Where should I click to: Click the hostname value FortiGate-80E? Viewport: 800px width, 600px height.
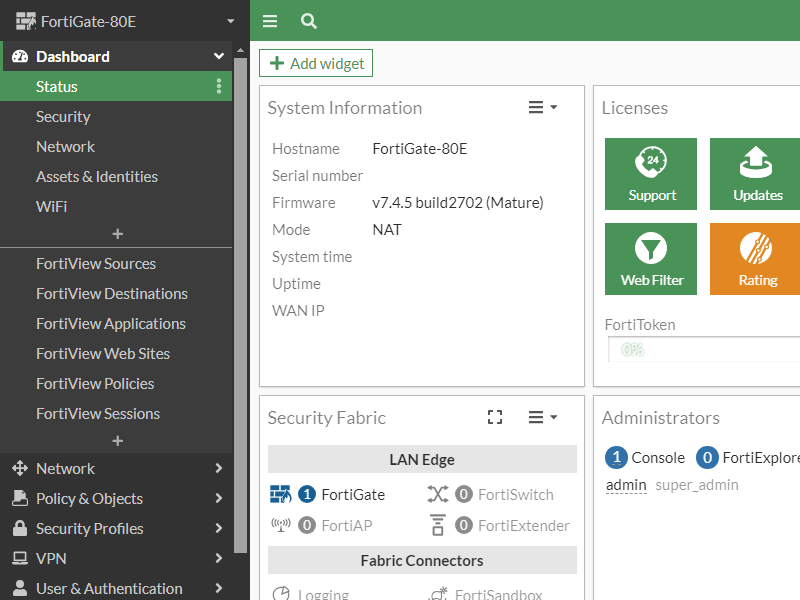[420, 148]
